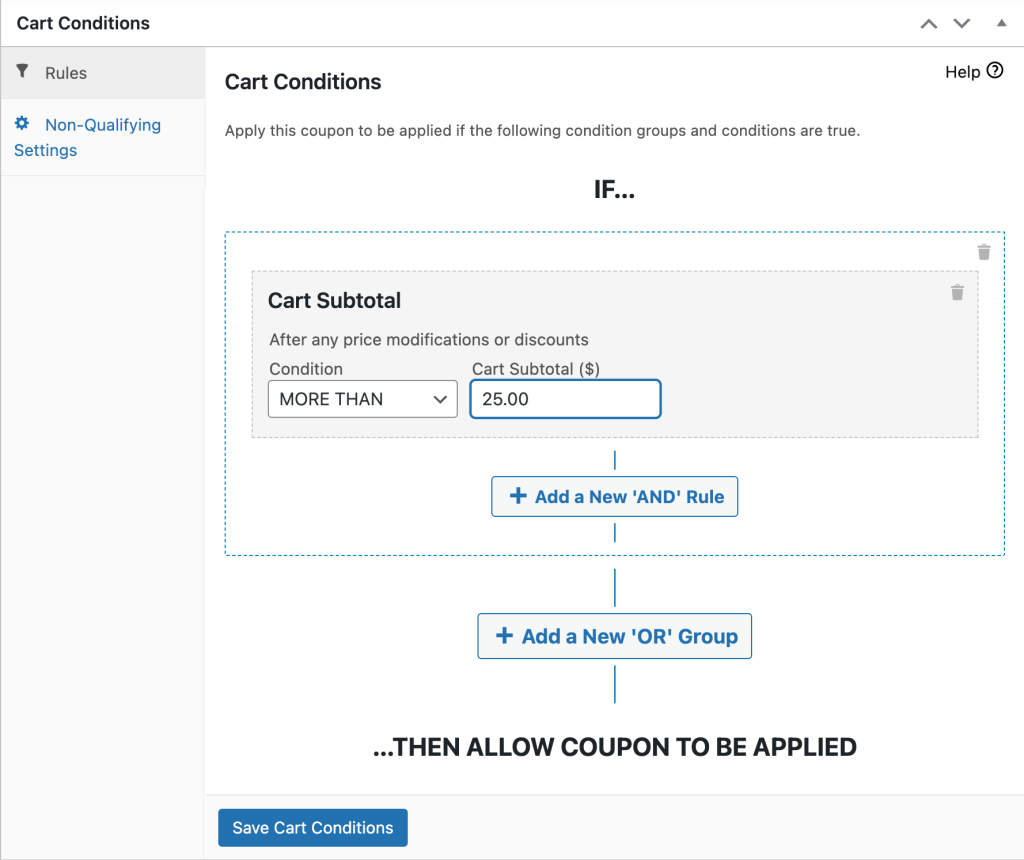The height and width of the screenshot is (860, 1024).
Task: Click the gear icon beside Non-Qualifying Settings
Action: [22, 123]
